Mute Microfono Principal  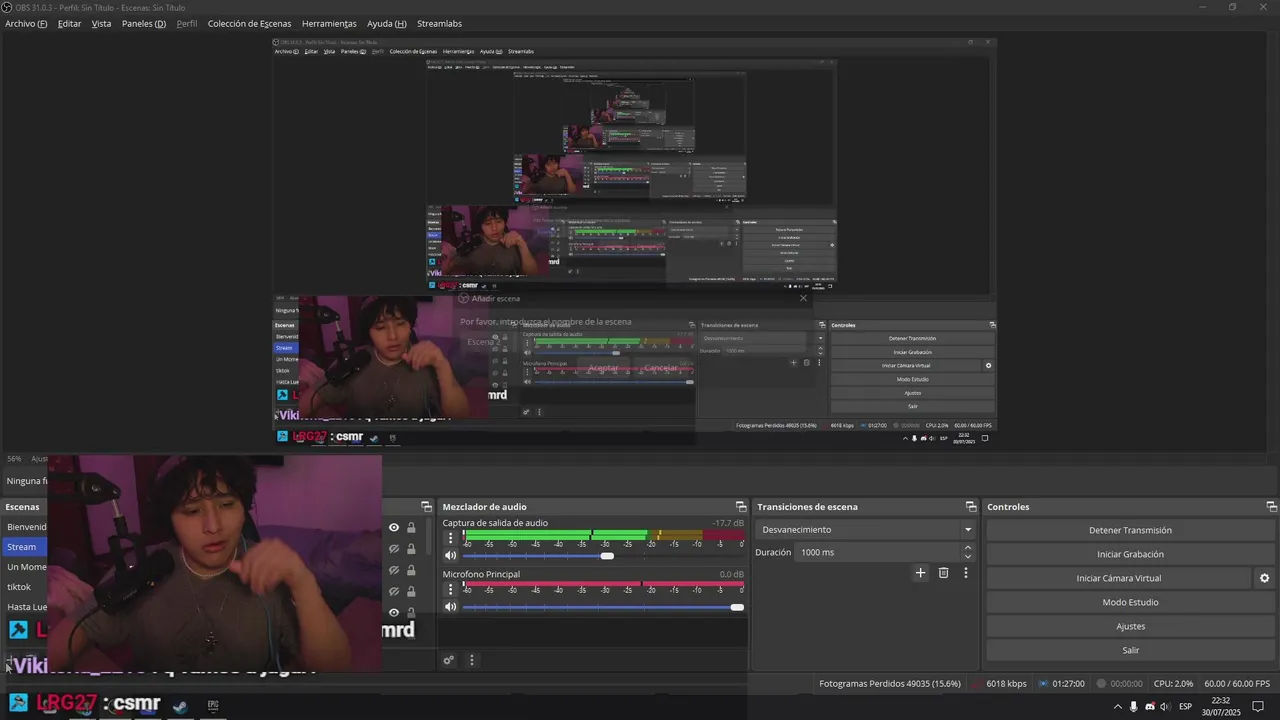pos(450,607)
